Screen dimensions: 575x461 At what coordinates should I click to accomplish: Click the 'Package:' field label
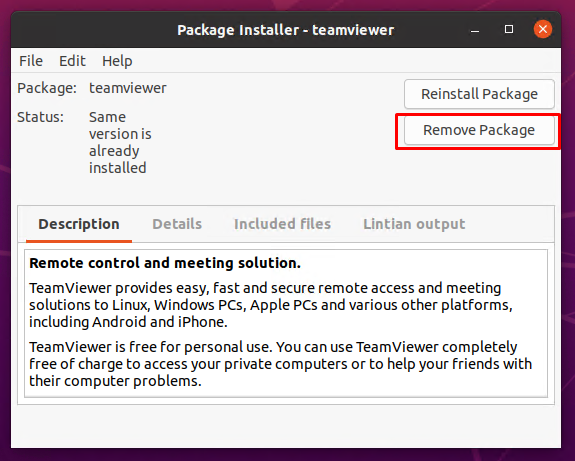point(47,88)
